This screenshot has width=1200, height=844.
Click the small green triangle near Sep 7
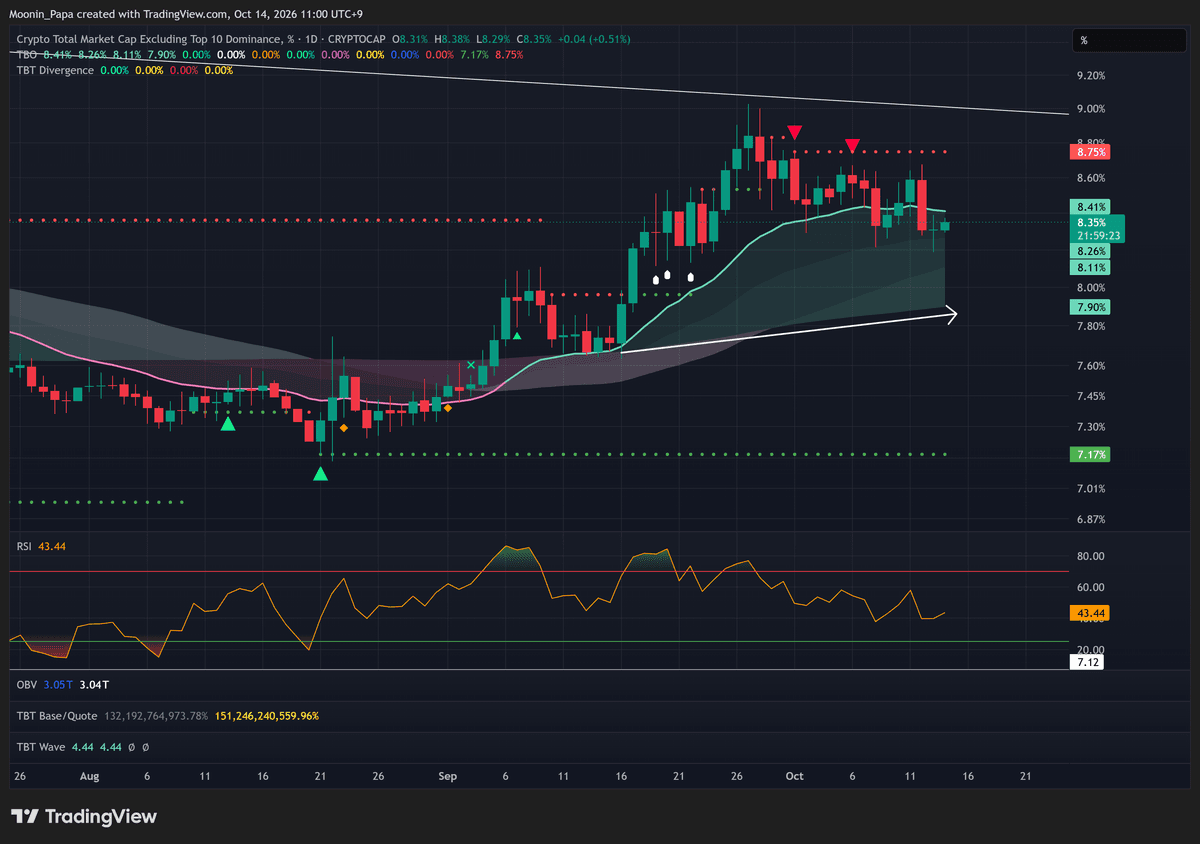pos(517,336)
